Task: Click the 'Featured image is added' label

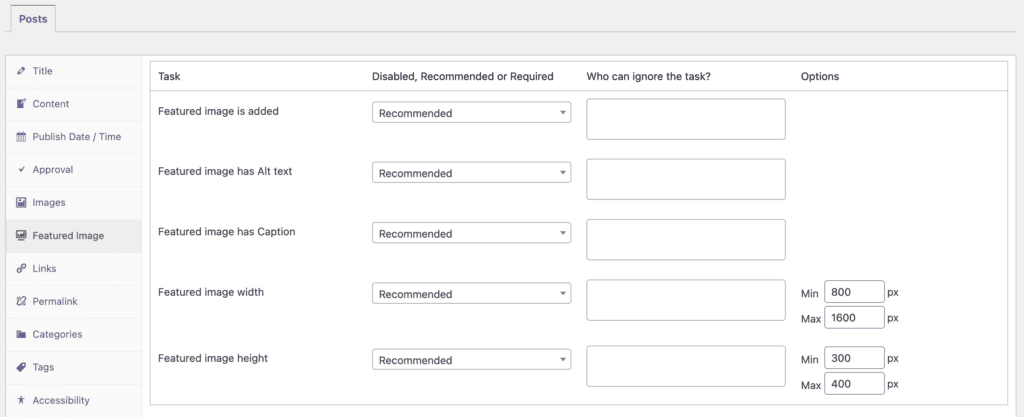Action: pos(218,112)
